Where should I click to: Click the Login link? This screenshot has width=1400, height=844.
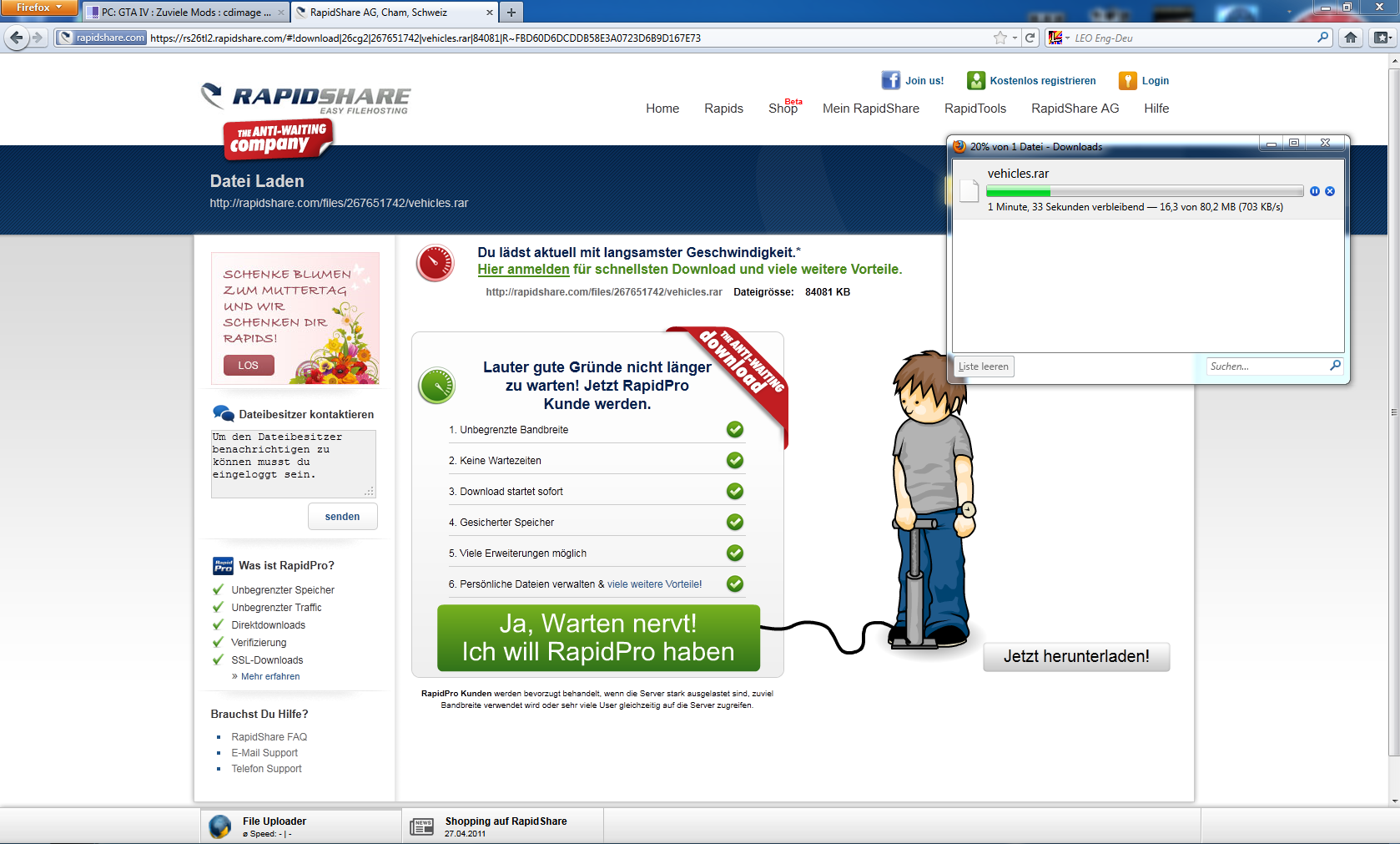click(1156, 81)
